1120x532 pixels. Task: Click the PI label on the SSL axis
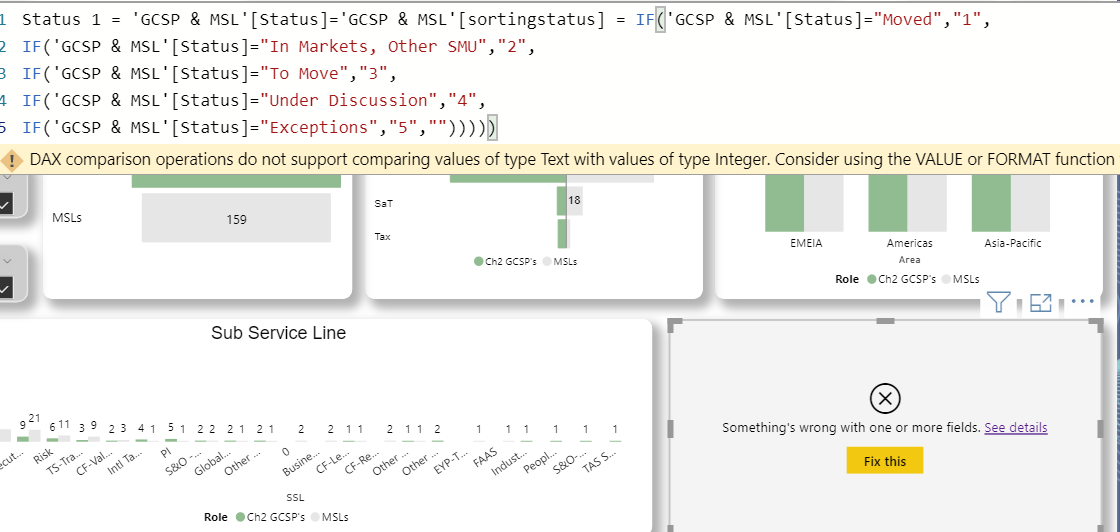166,453
